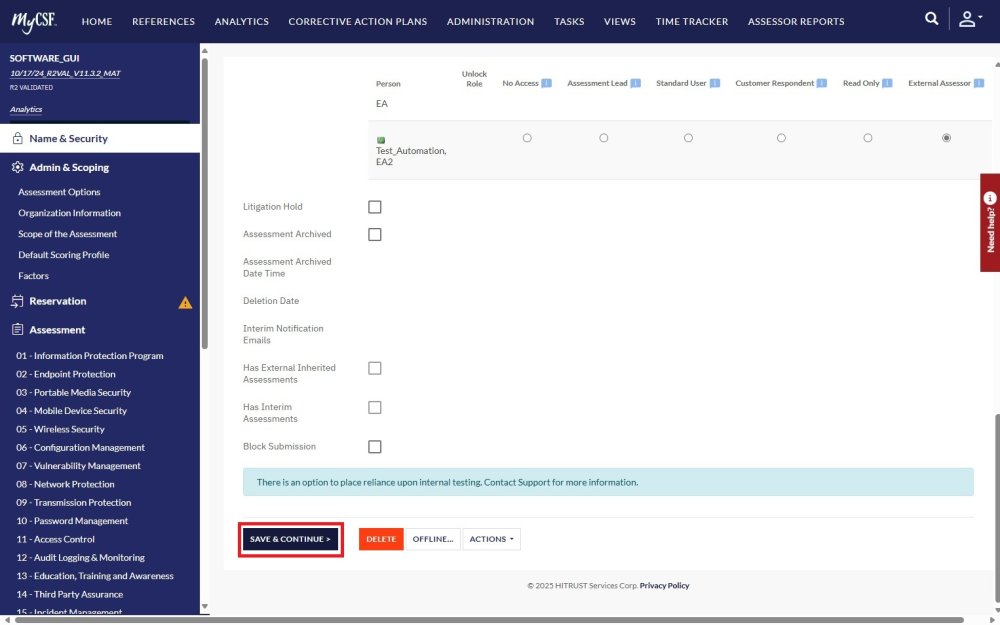Click the Admin & Scoping gear icon
Screen dimensions: 1000x625
click(17, 167)
